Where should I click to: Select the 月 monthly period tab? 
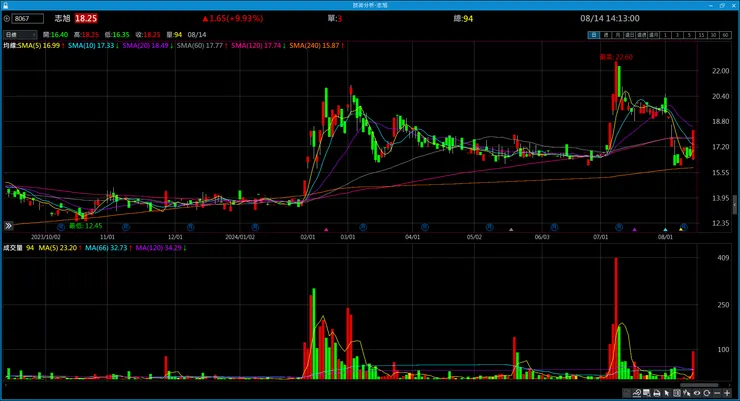[x=618, y=35]
